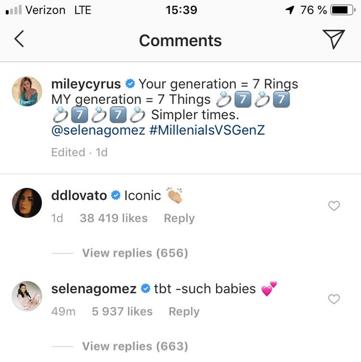Screen dimensions: 361x362
Task: Tap the back arrow icon
Action: [19, 39]
